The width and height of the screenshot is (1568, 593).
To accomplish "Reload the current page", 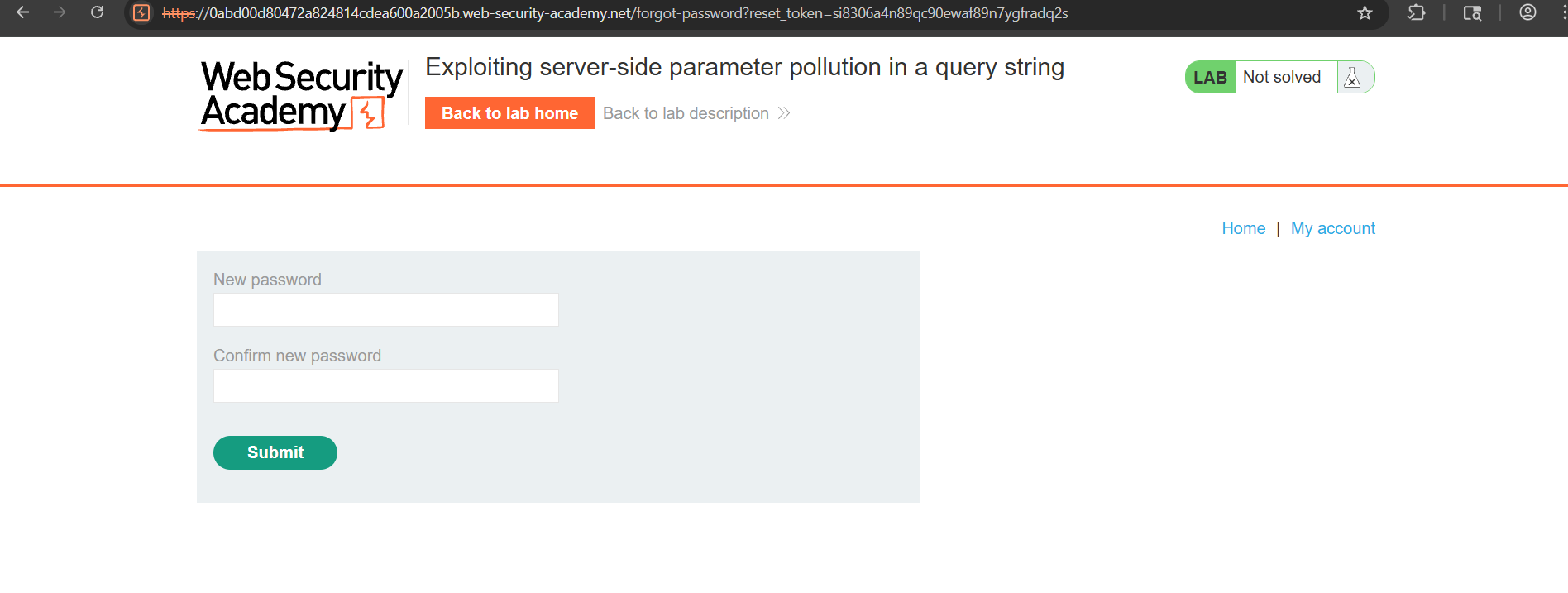I will (x=97, y=12).
